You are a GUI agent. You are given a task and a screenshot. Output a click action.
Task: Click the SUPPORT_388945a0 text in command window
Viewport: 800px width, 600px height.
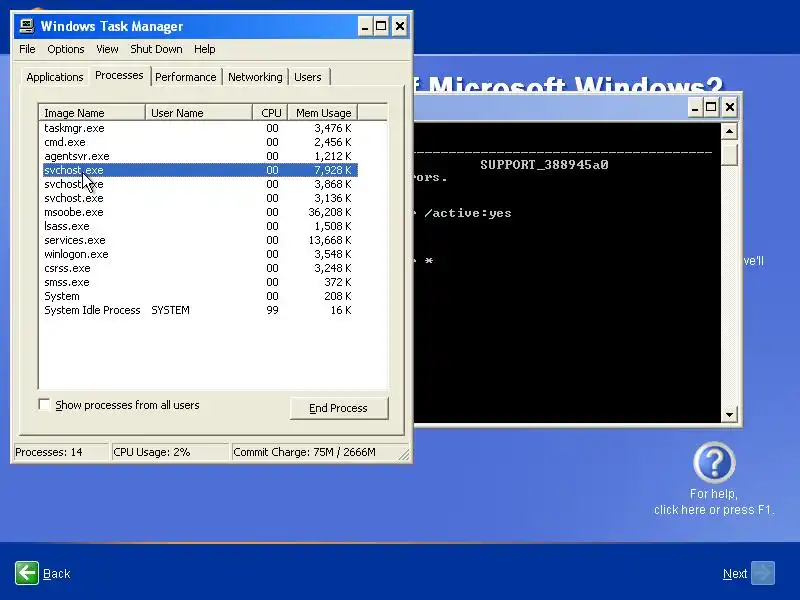click(544, 165)
